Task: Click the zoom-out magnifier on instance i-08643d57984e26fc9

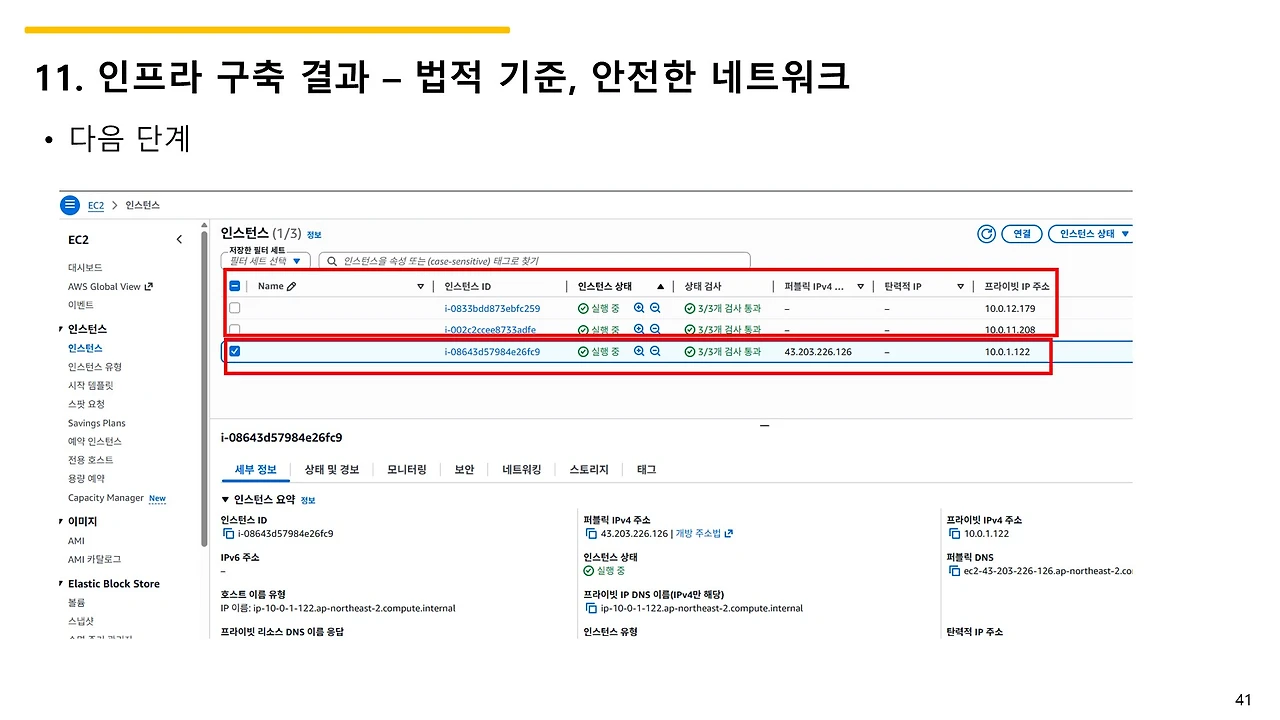Action: click(x=653, y=351)
